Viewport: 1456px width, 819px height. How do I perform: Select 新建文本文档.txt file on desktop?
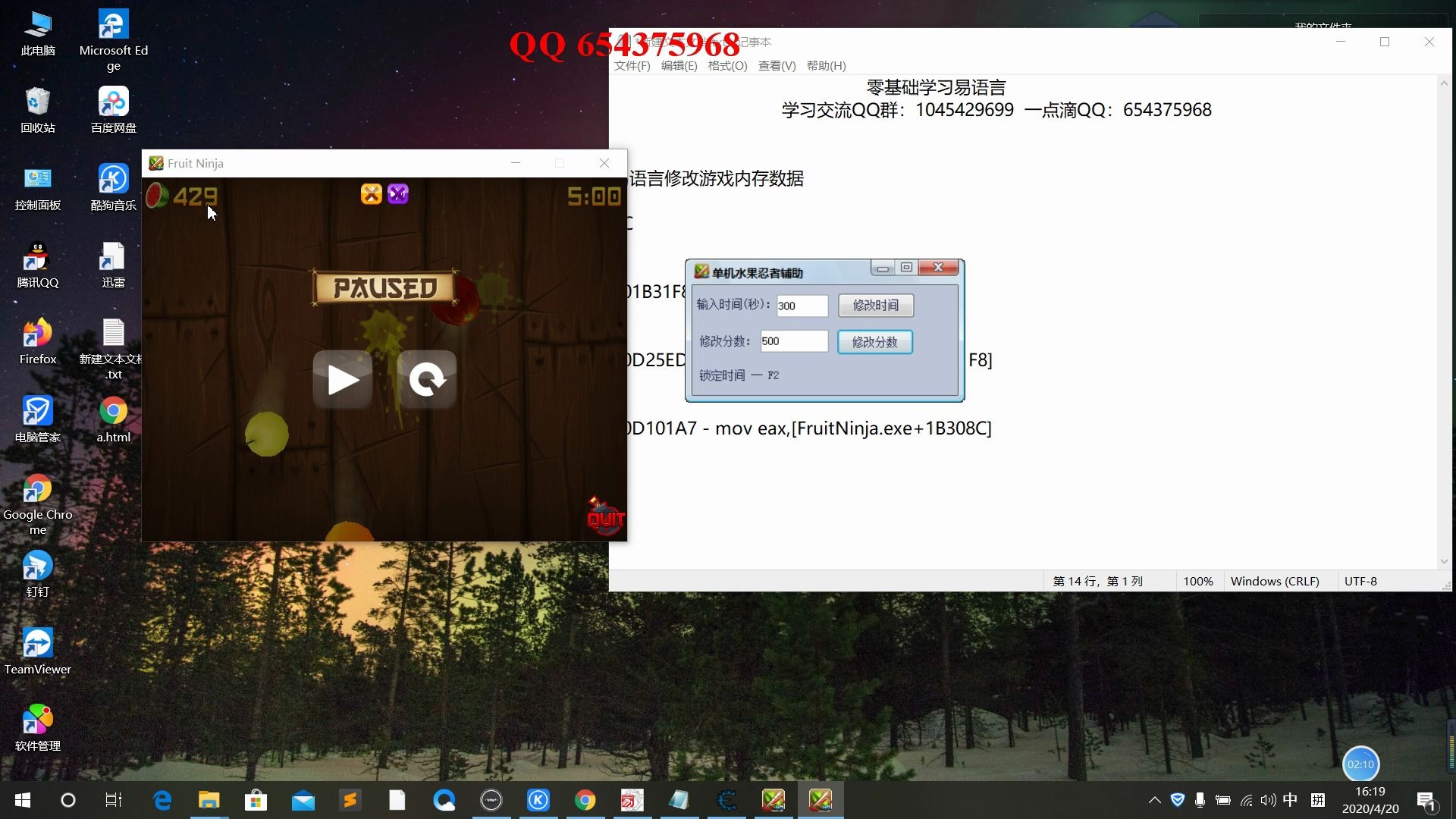[112, 349]
